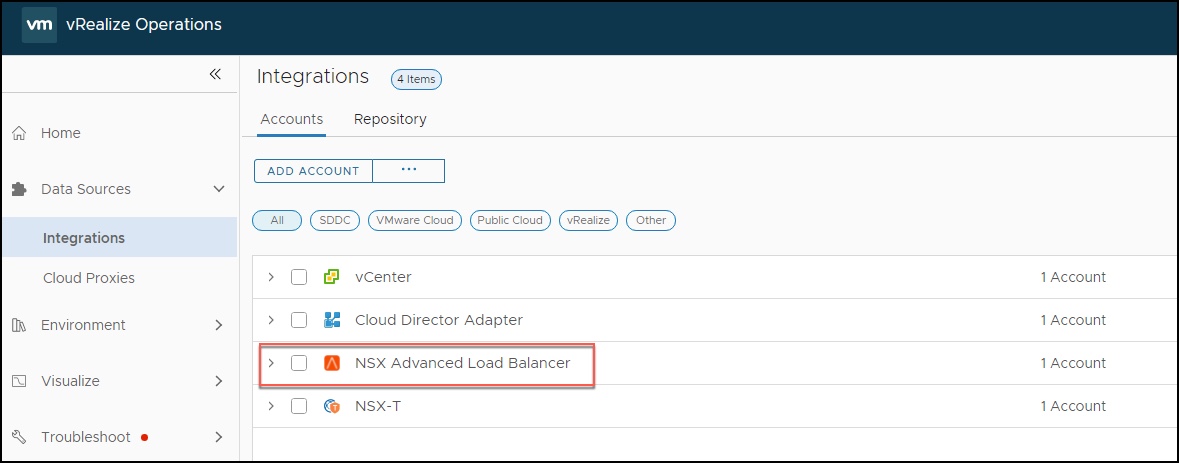
Task: Expand the Cloud Director Adapter row chevron
Action: pyautogui.click(x=271, y=320)
